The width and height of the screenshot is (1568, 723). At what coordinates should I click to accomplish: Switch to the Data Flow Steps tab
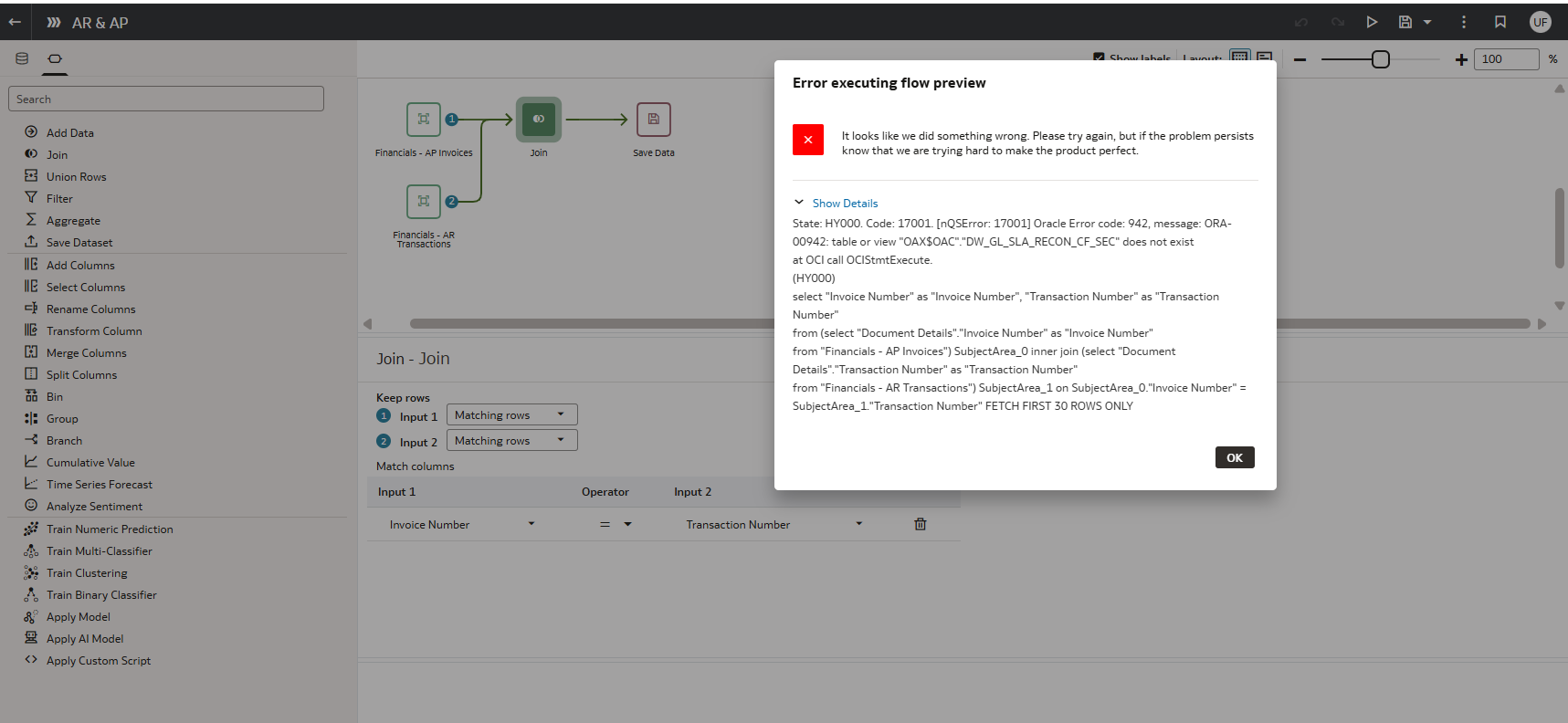tap(55, 58)
